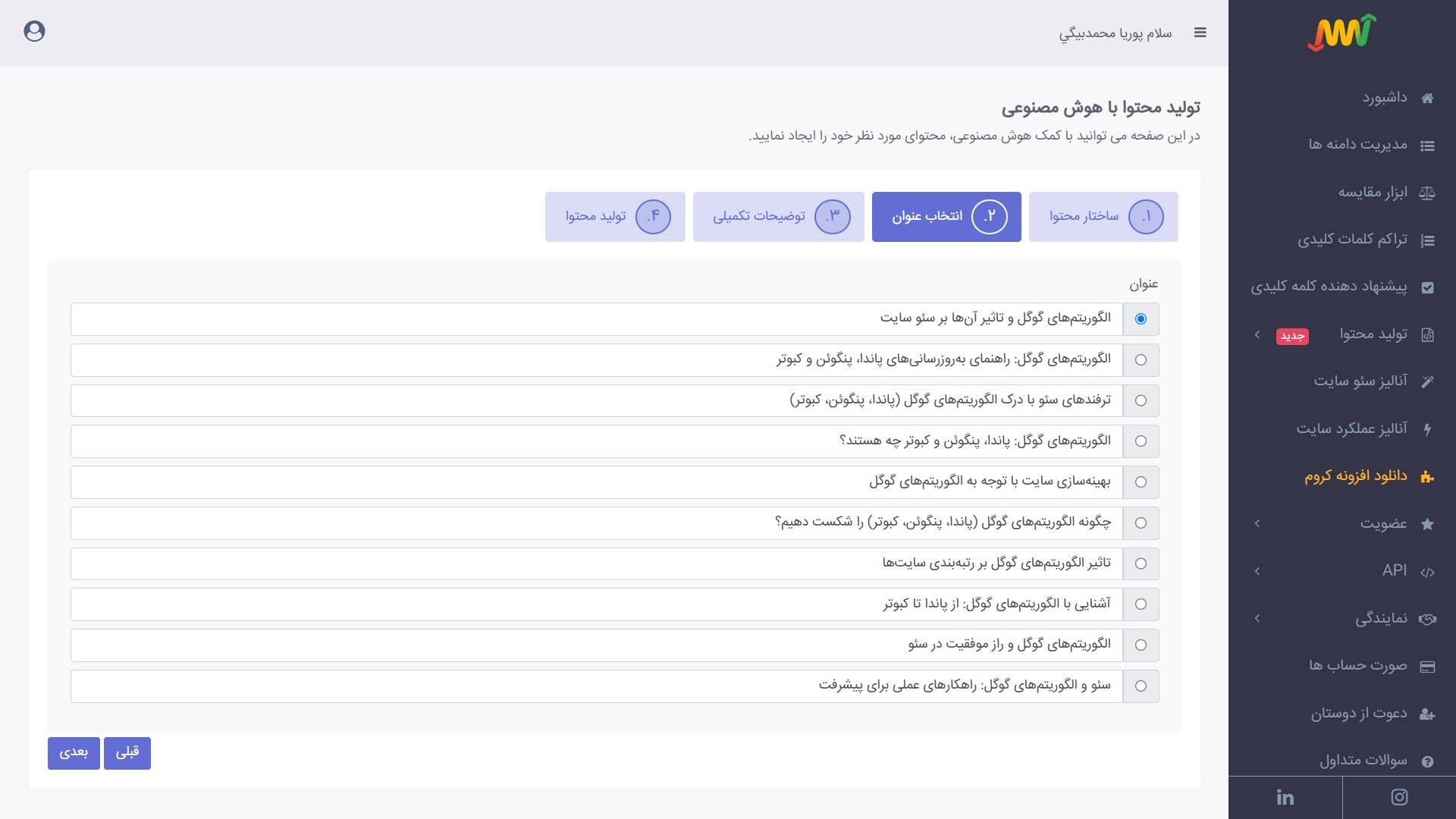Open the تولید محتوا step 4 tab
The width and height of the screenshot is (1456, 819).
pyautogui.click(x=615, y=217)
